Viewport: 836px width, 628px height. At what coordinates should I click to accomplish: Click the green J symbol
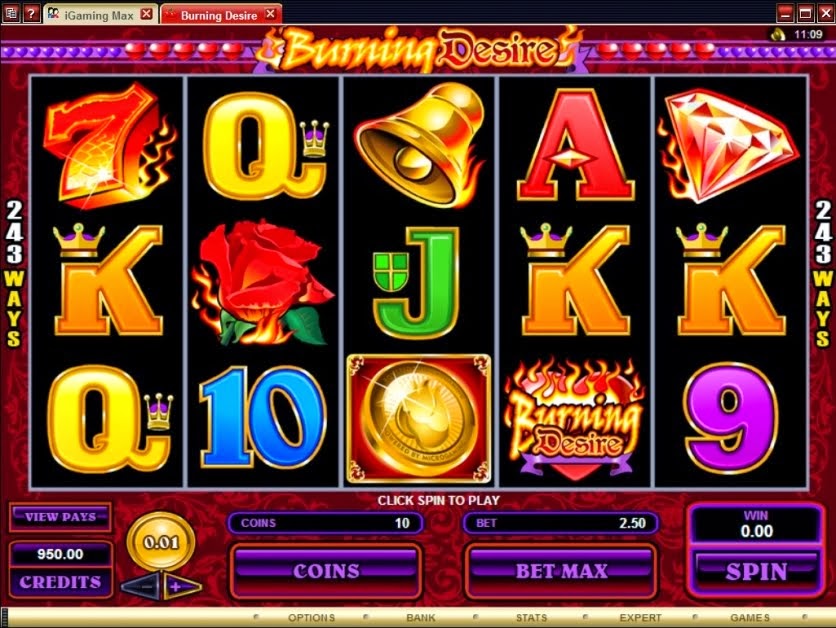tap(416, 283)
